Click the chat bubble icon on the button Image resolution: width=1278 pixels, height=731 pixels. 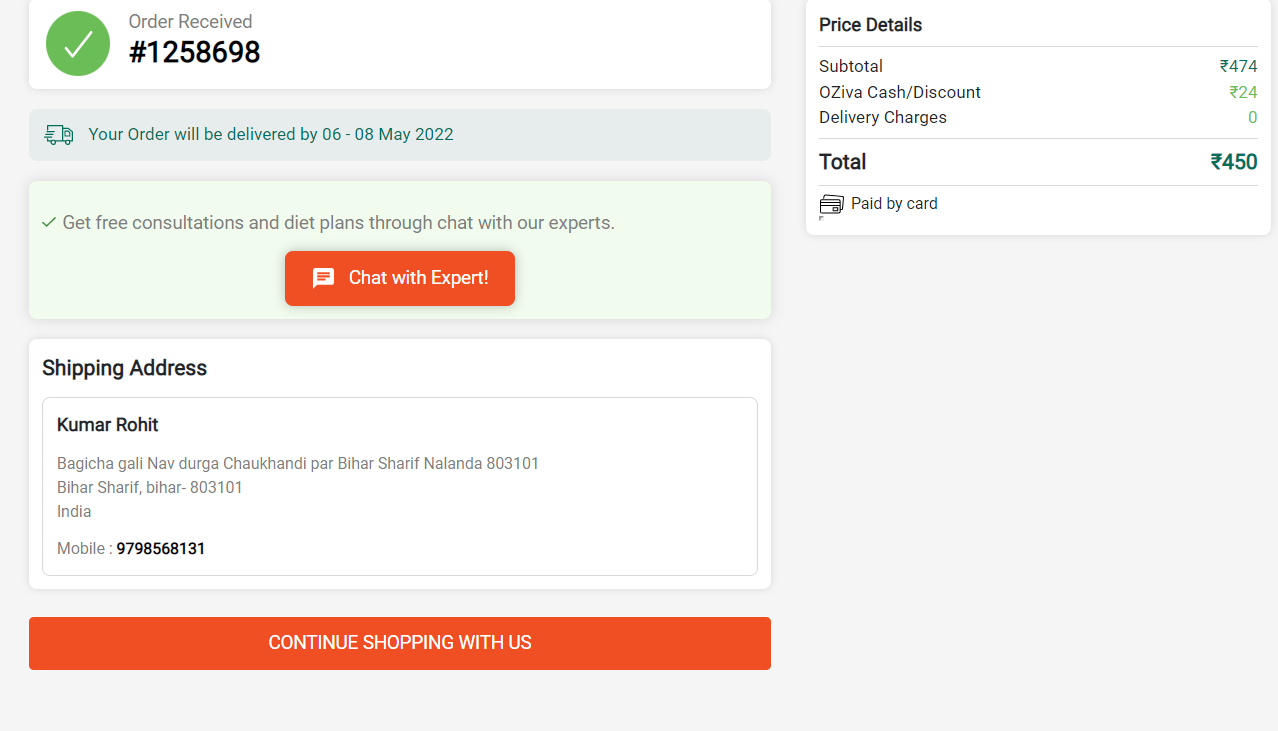tap(323, 278)
